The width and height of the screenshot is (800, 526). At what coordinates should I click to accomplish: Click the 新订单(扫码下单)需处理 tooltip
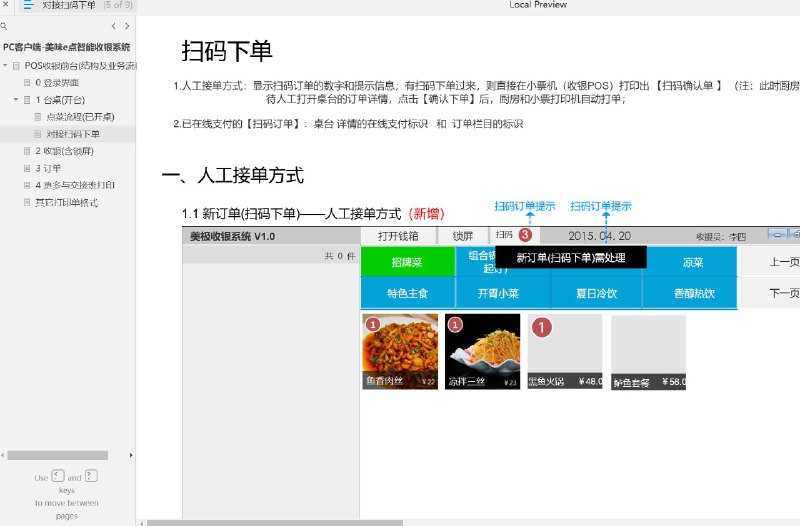pyautogui.click(x=570, y=258)
